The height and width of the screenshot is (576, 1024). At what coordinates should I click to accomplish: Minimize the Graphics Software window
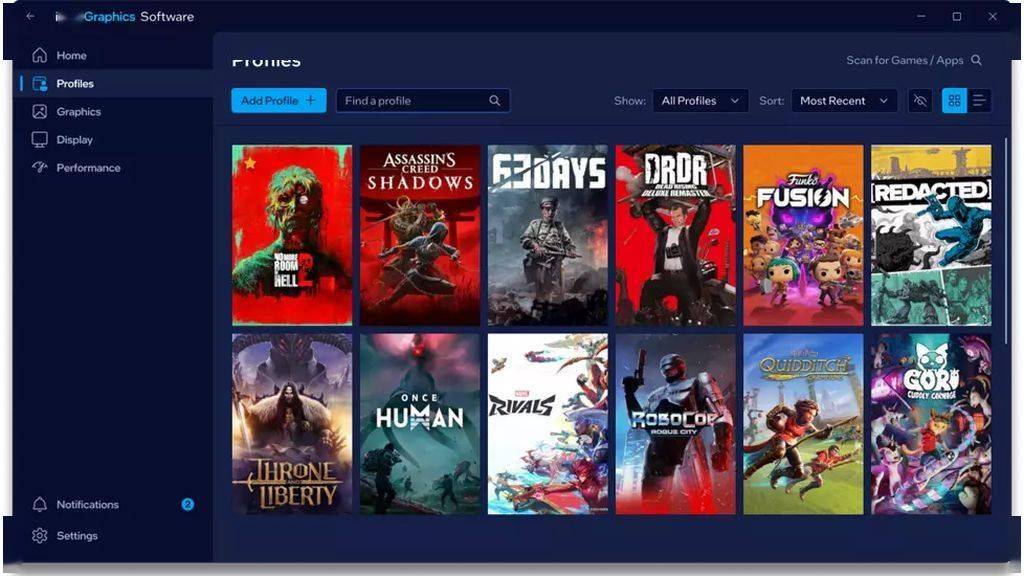pos(921,16)
